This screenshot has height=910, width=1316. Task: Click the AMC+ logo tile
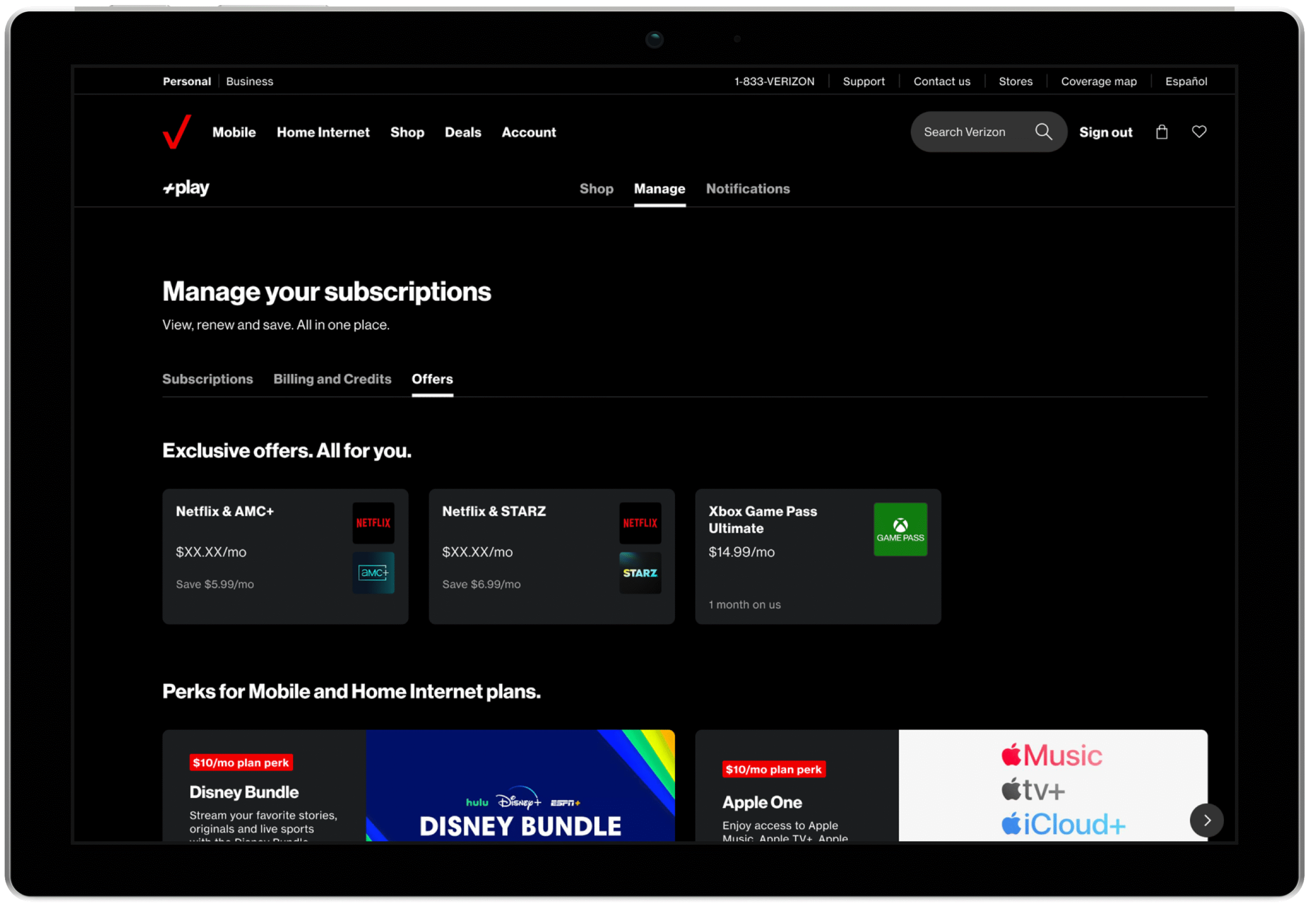(374, 573)
